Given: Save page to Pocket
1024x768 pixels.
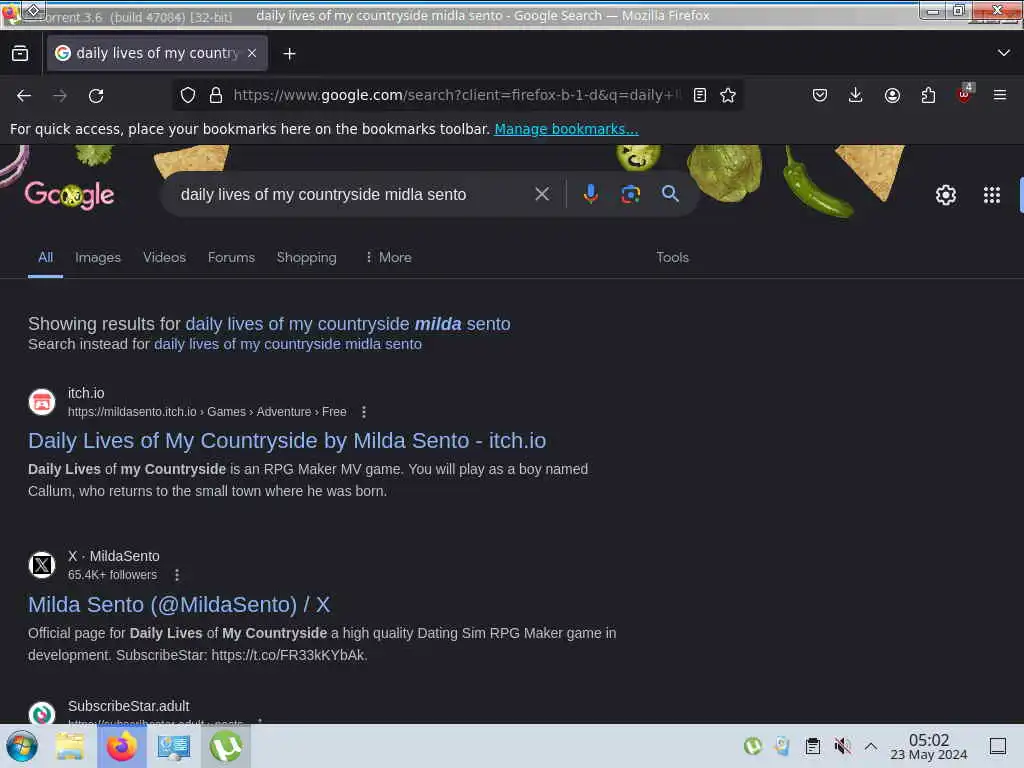Looking at the screenshot, I should 820,95.
